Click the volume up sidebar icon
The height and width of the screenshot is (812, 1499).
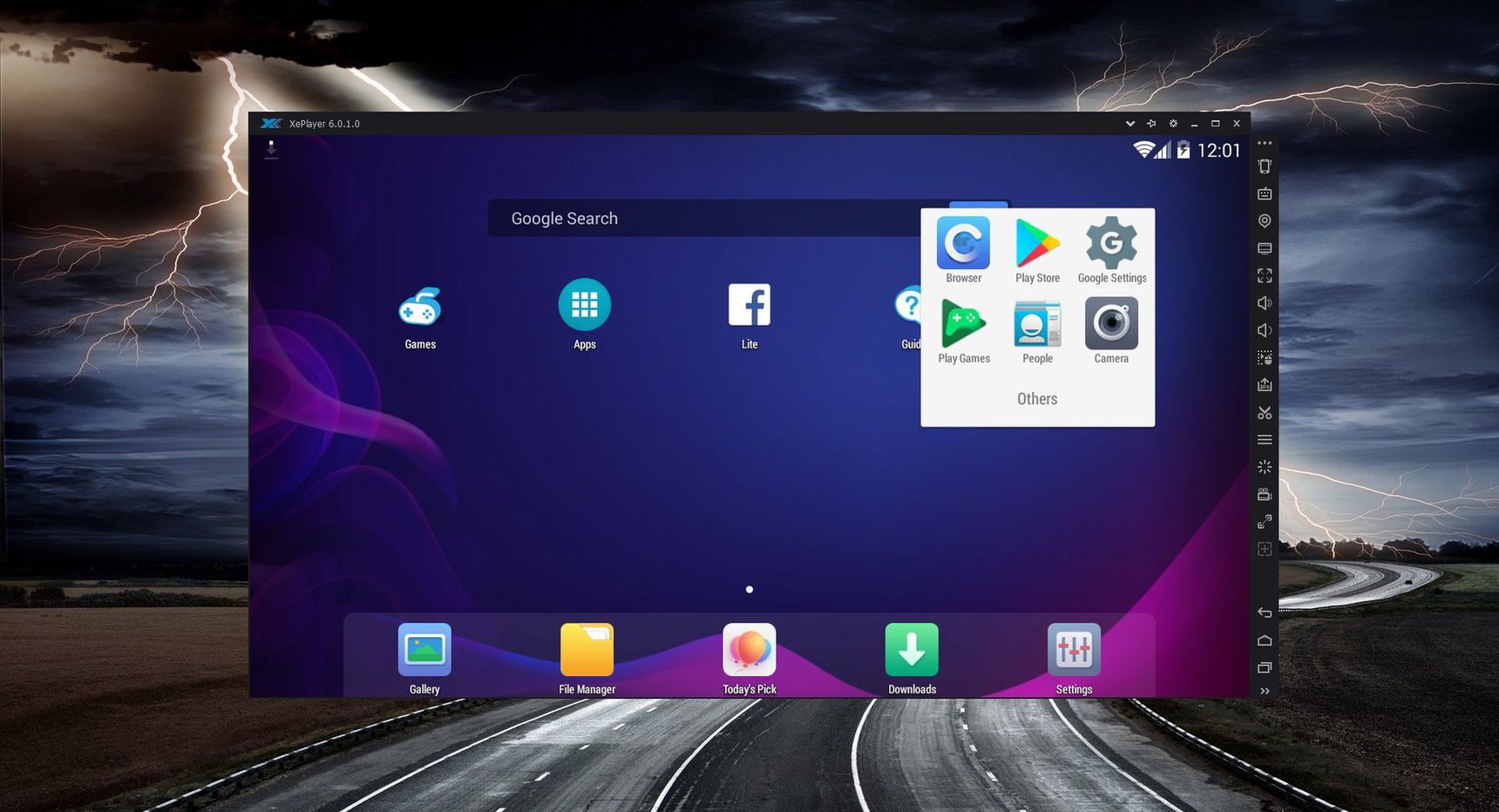pyautogui.click(x=1265, y=303)
